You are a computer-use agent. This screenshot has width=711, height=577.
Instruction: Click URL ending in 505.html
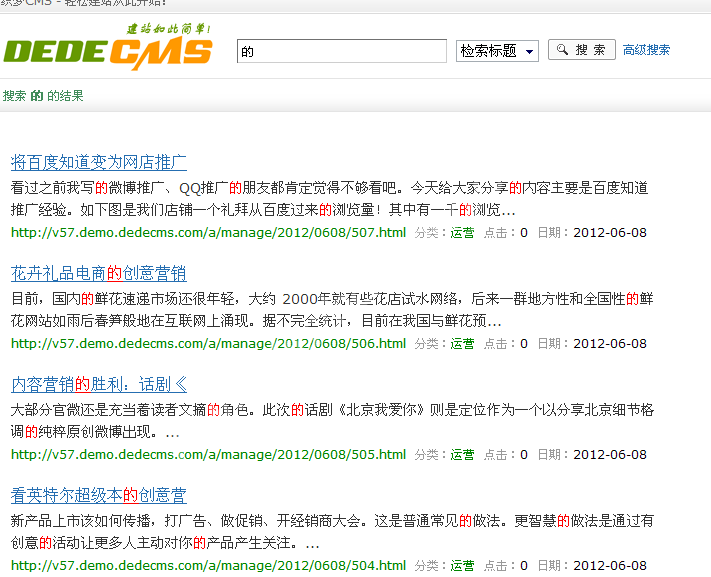pyautogui.click(x=209, y=455)
